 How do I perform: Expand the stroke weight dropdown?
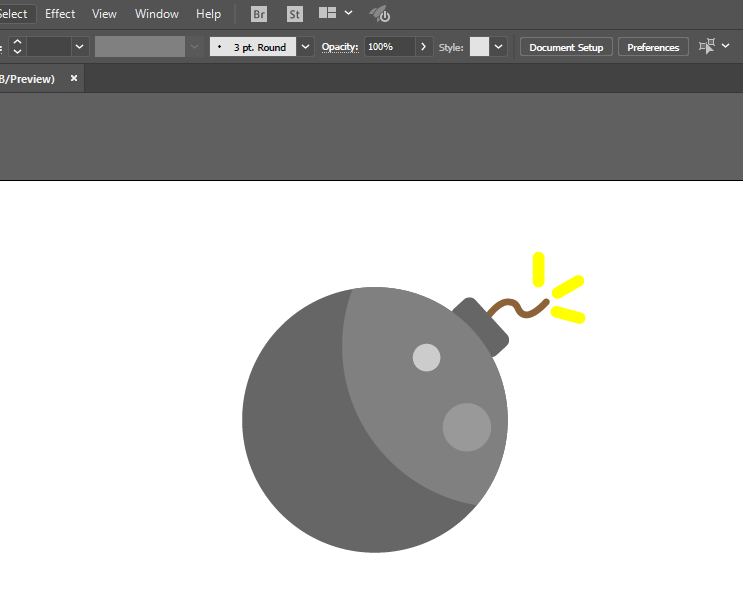(x=80, y=47)
